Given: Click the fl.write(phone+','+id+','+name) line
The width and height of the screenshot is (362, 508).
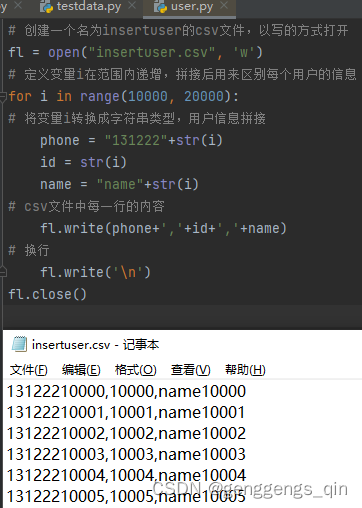Looking at the screenshot, I should 163,228.
